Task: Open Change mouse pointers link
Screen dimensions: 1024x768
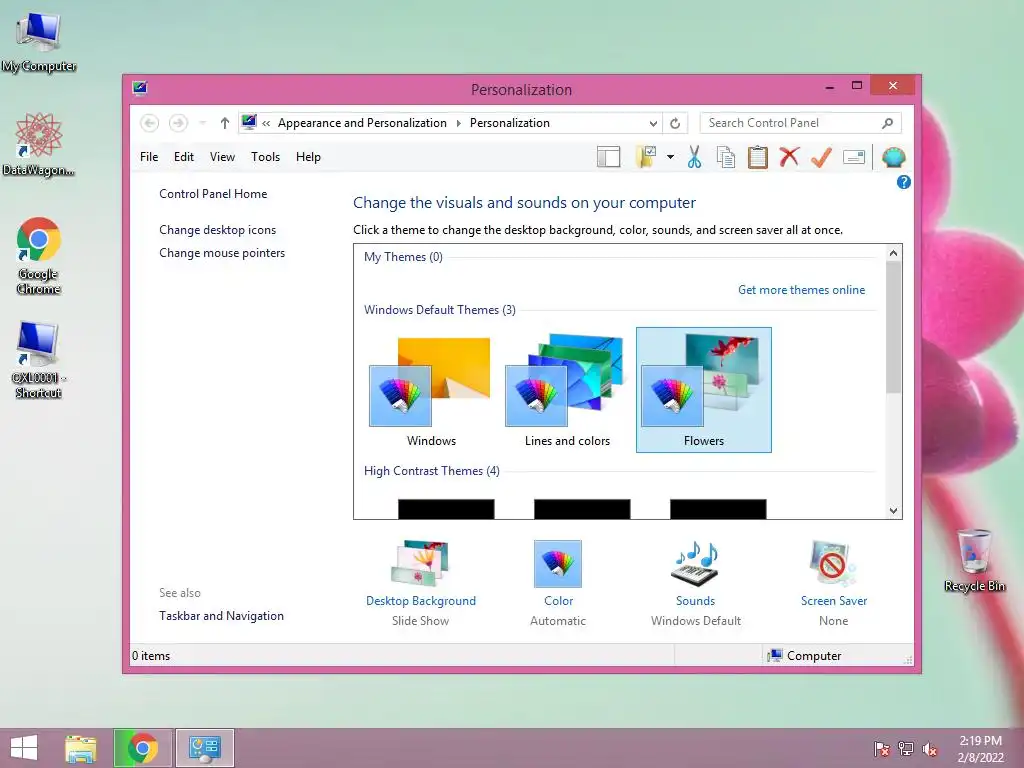Action: [x=222, y=253]
